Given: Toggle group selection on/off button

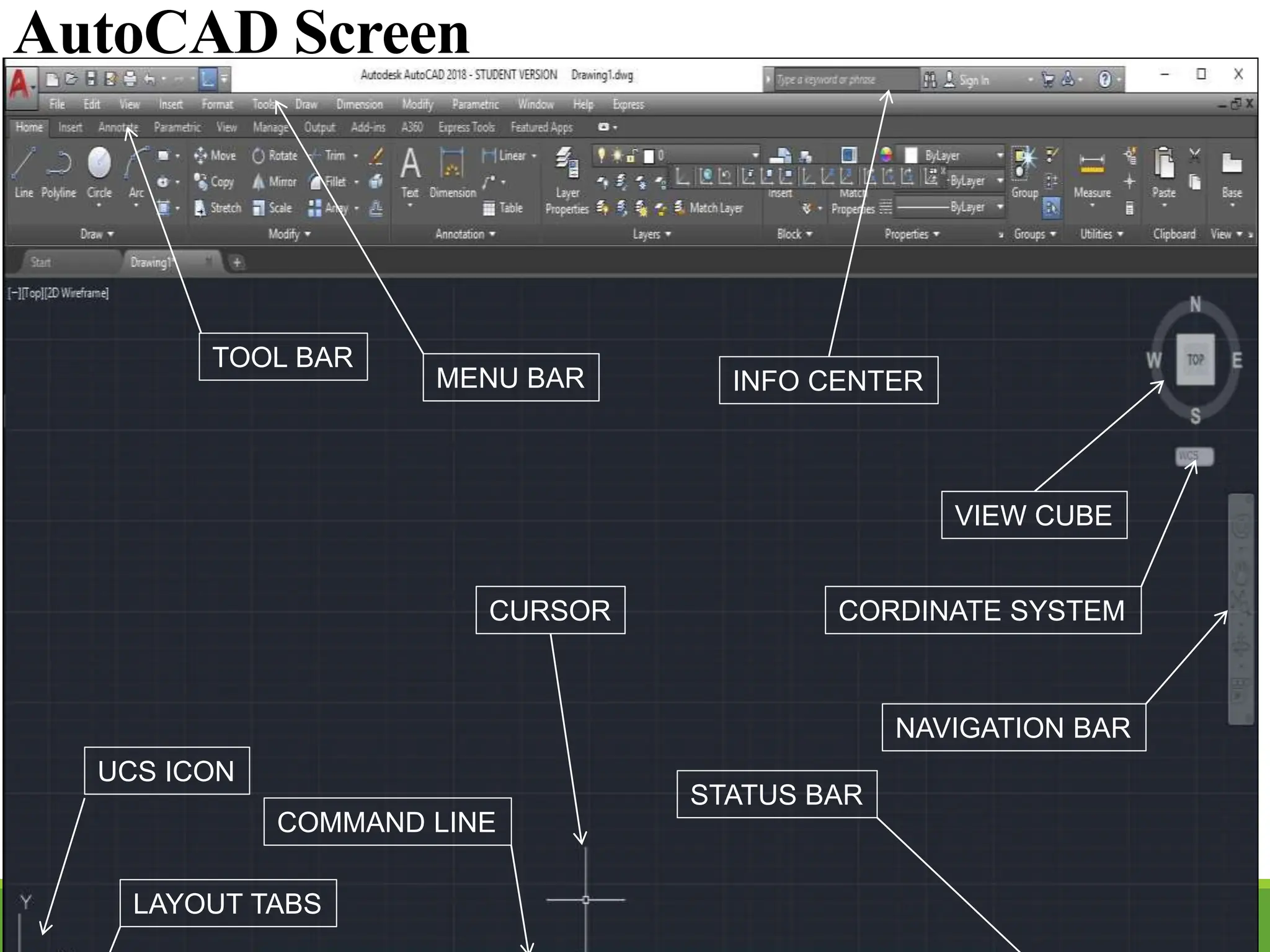Looking at the screenshot, I should [x=1051, y=208].
